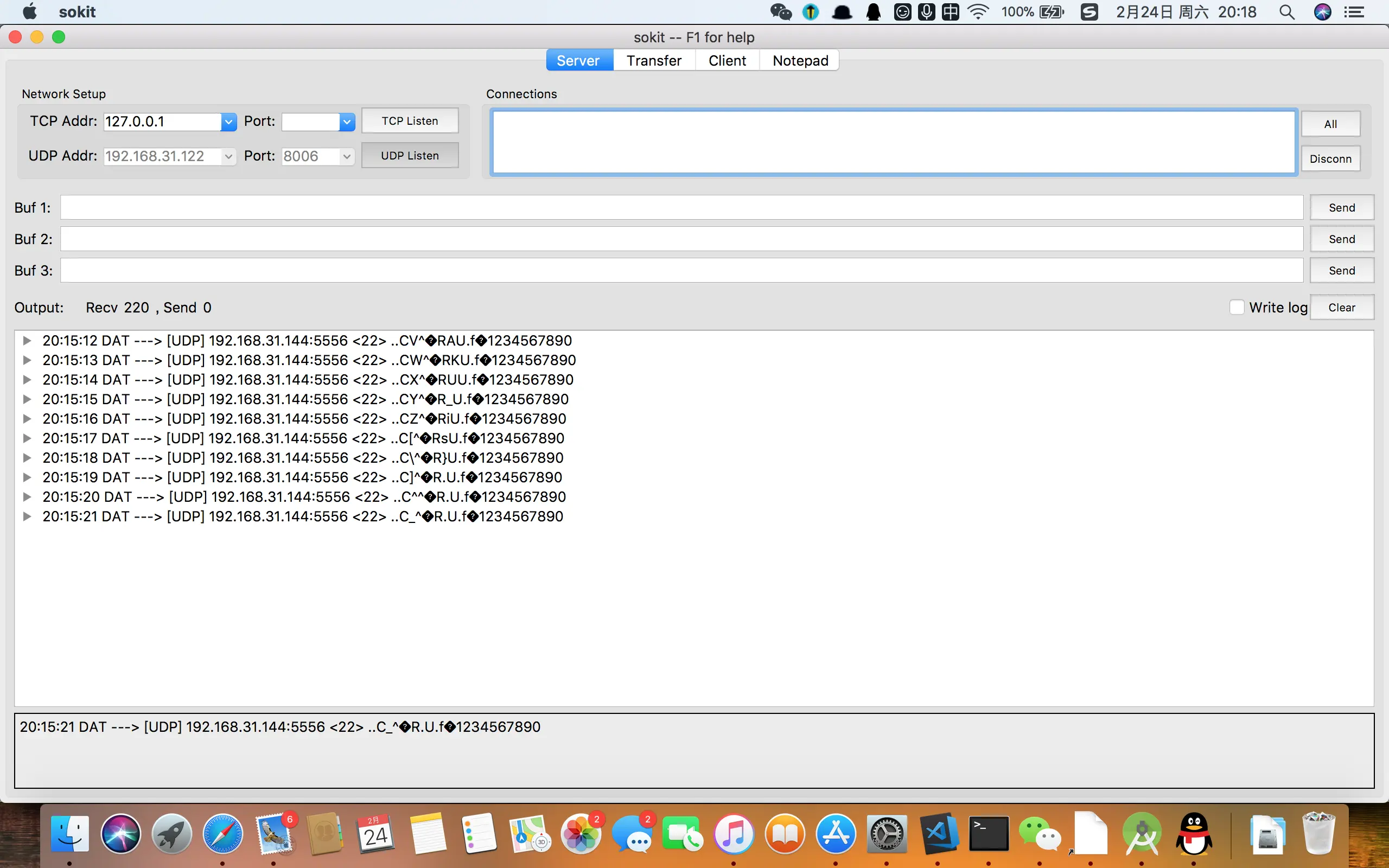Switch to the Client tab

727,60
